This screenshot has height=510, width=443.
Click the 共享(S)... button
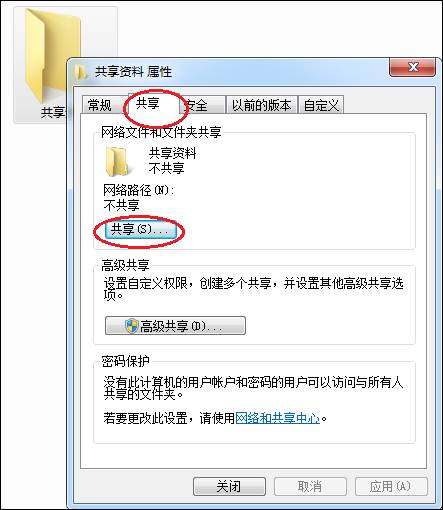coord(140,230)
